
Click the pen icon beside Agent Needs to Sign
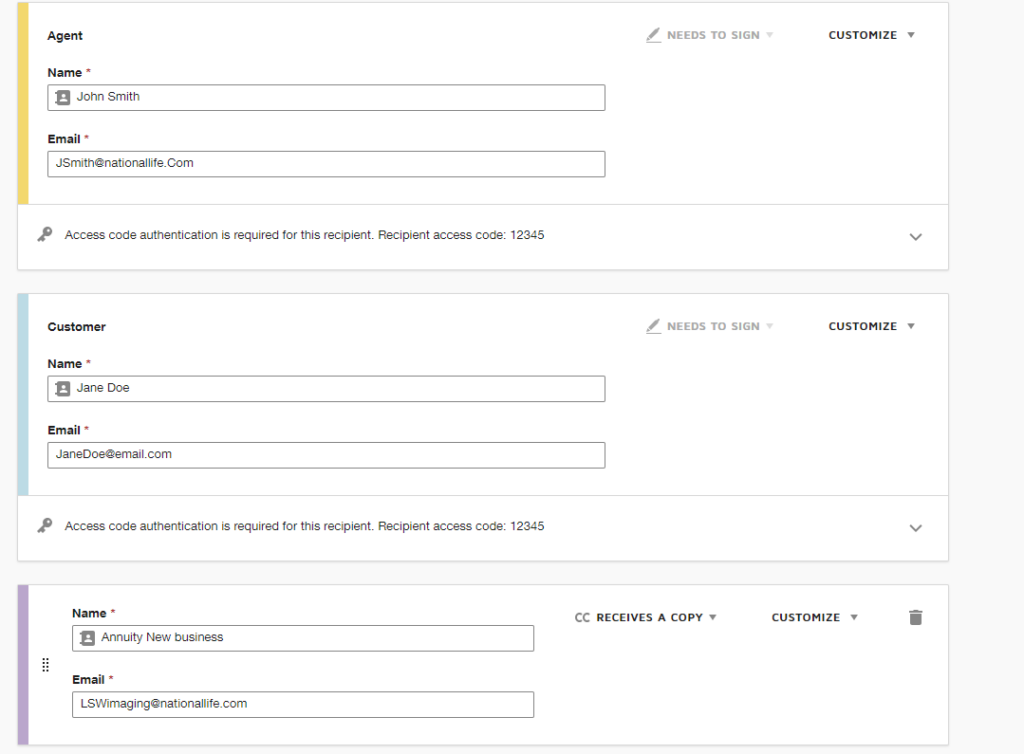[x=653, y=35]
